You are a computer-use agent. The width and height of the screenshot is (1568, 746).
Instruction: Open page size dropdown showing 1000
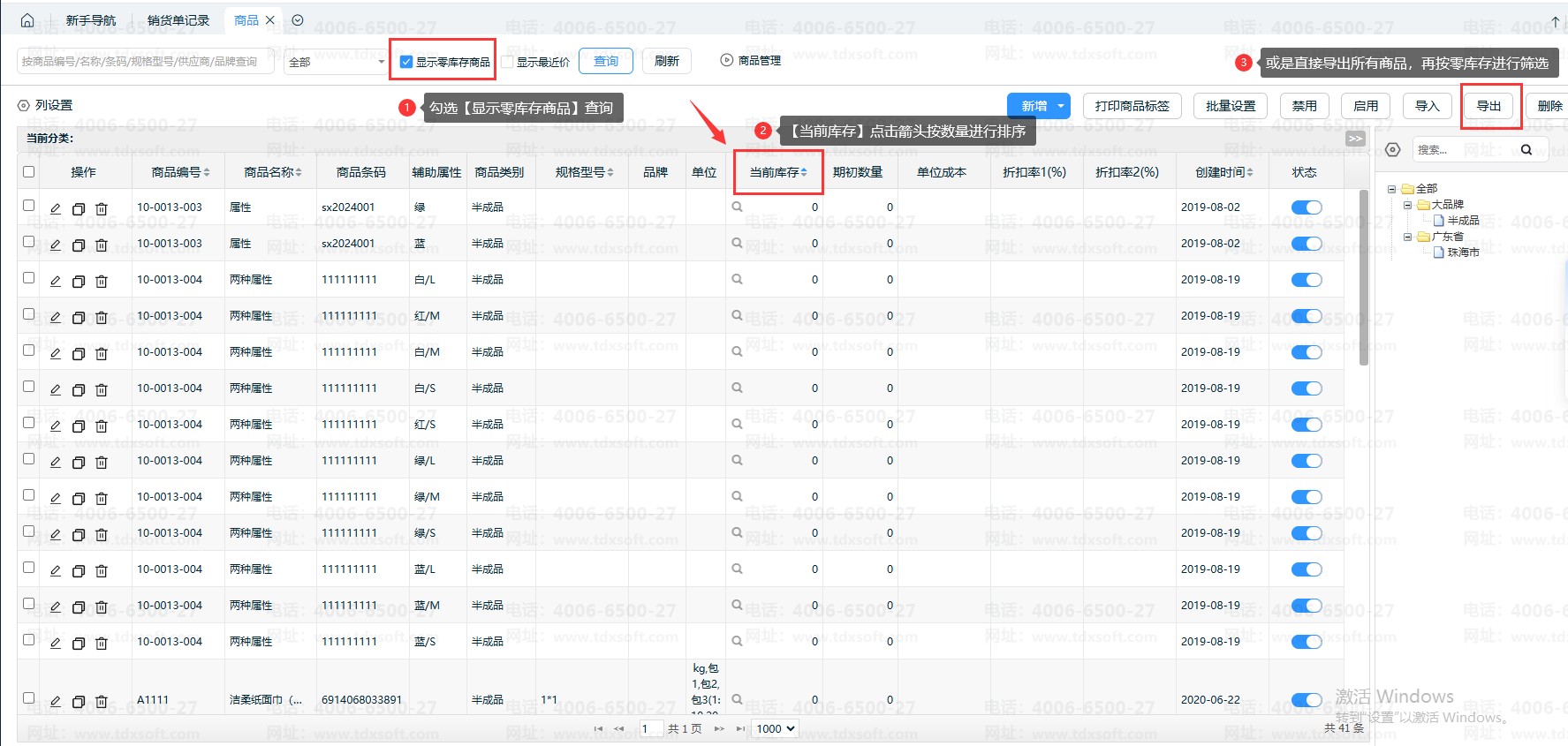point(775,728)
